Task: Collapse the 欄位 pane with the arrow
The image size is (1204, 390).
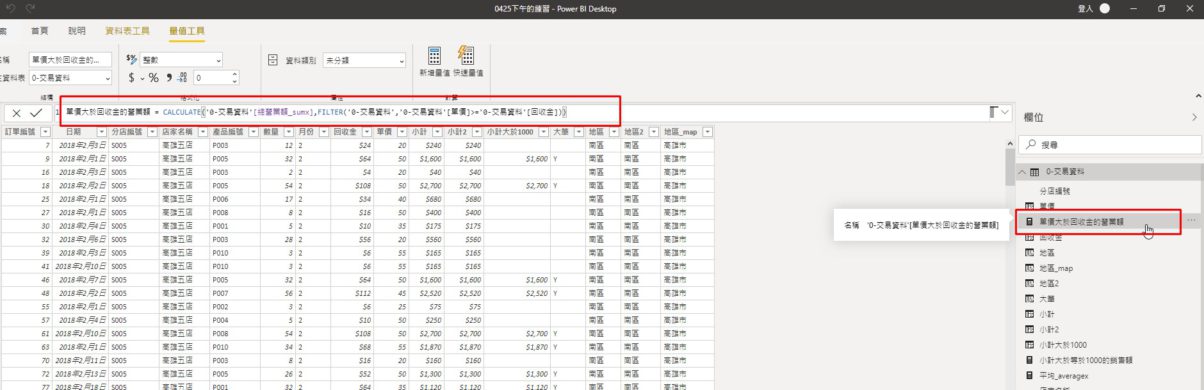Action: pyautogui.click(x=1194, y=117)
